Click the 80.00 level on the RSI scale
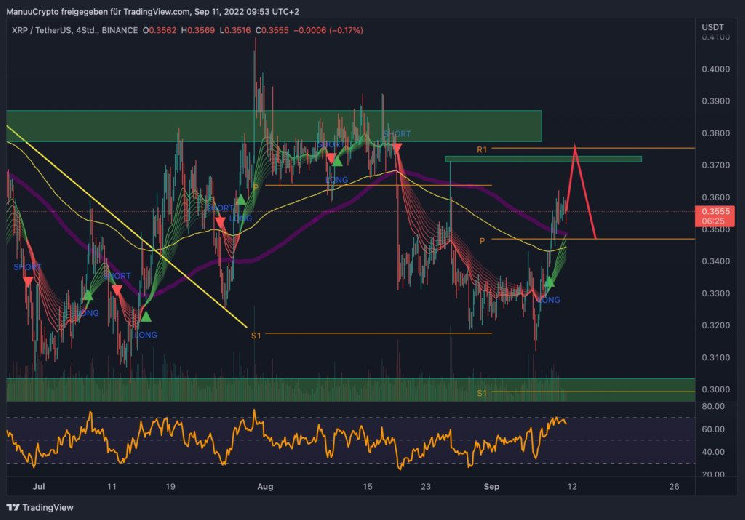 click(x=712, y=407)
